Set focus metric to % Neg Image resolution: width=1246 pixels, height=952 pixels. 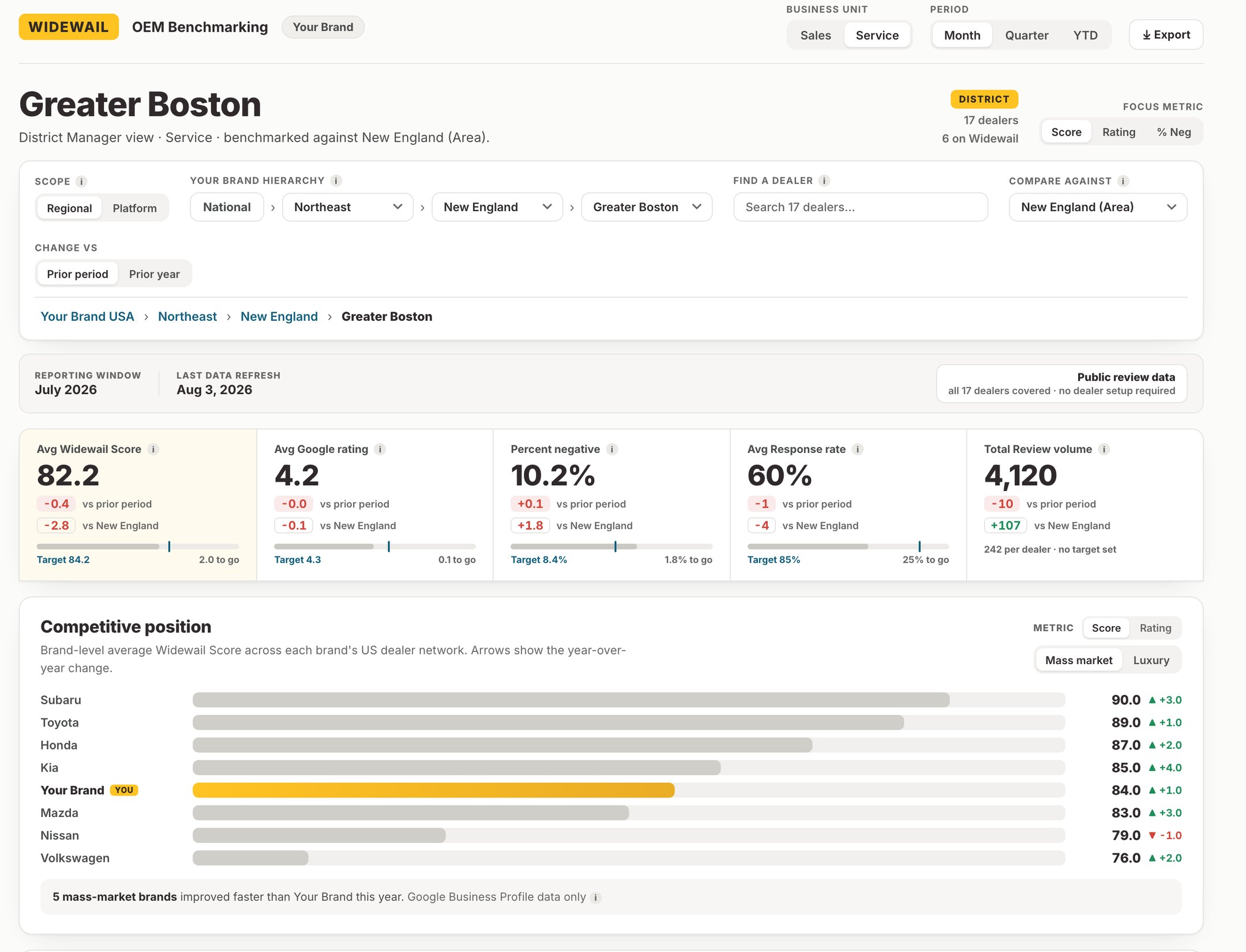tap(1173, 132)
